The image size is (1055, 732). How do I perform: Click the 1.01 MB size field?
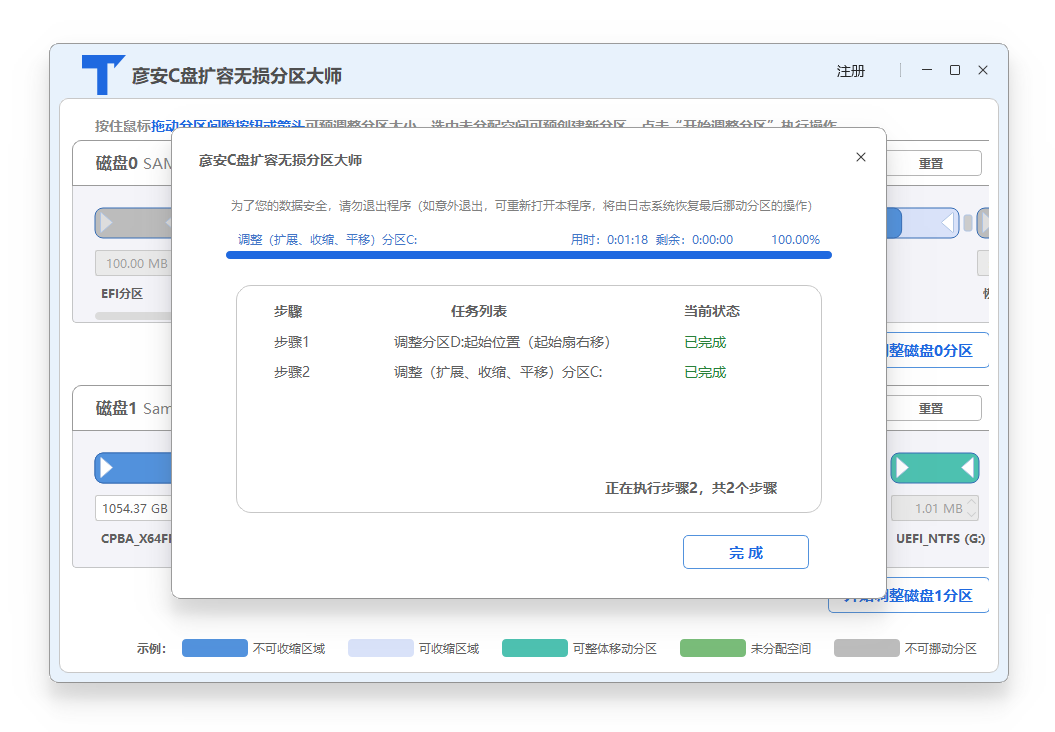coord(935,508)
